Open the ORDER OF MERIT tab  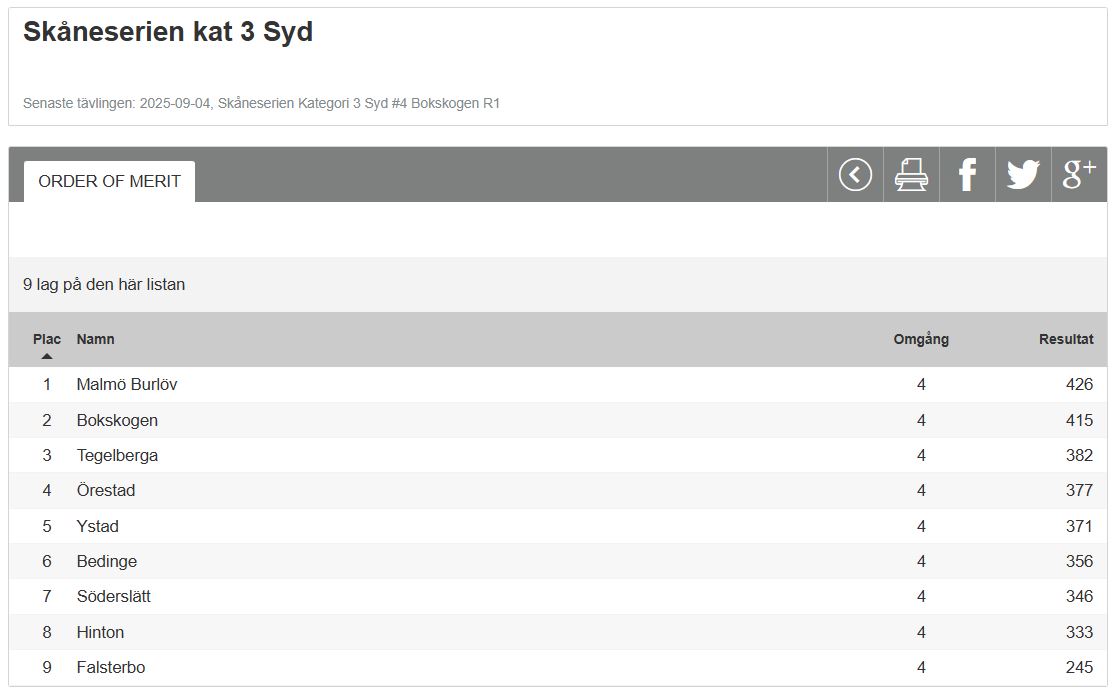[109, 181]
